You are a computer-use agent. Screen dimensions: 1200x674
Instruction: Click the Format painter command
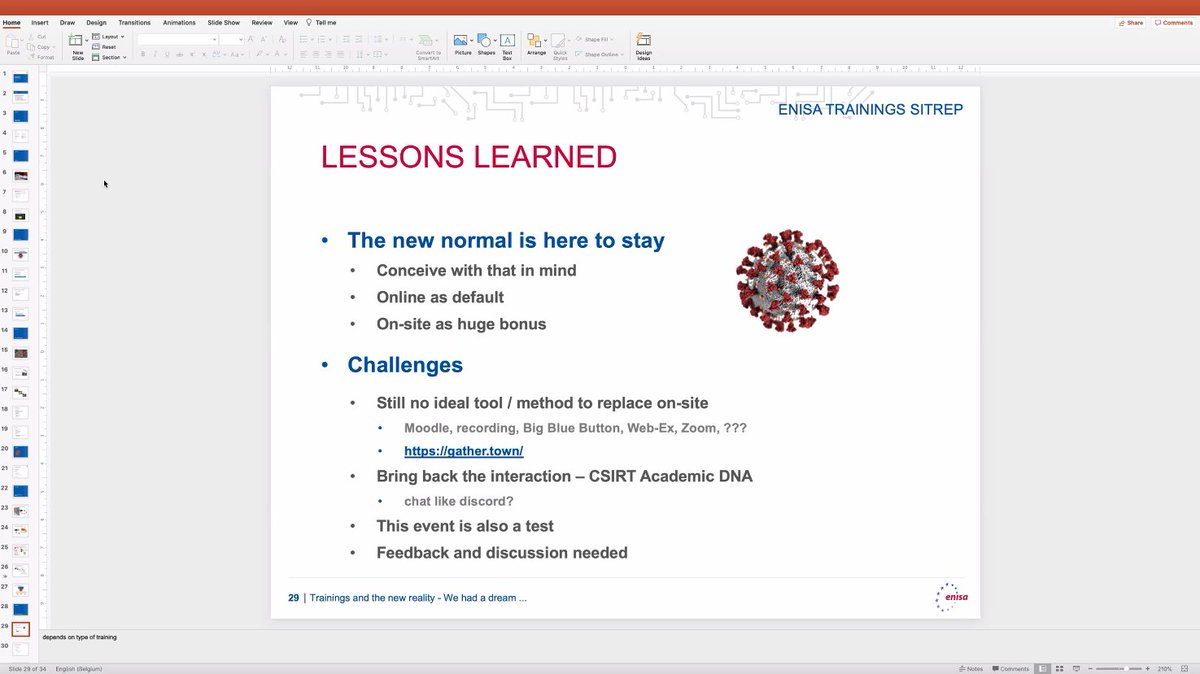pos(41,57)
